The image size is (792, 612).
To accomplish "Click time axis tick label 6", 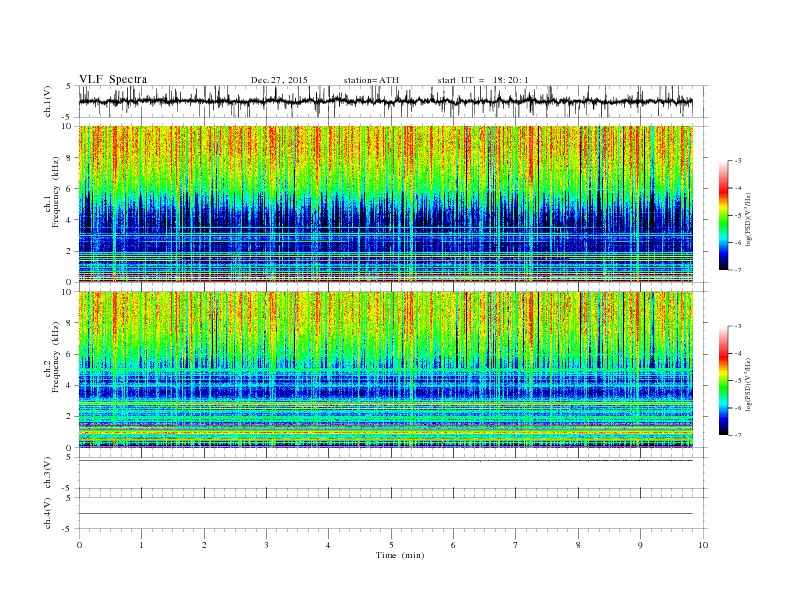I will click(x=453, y=545).
